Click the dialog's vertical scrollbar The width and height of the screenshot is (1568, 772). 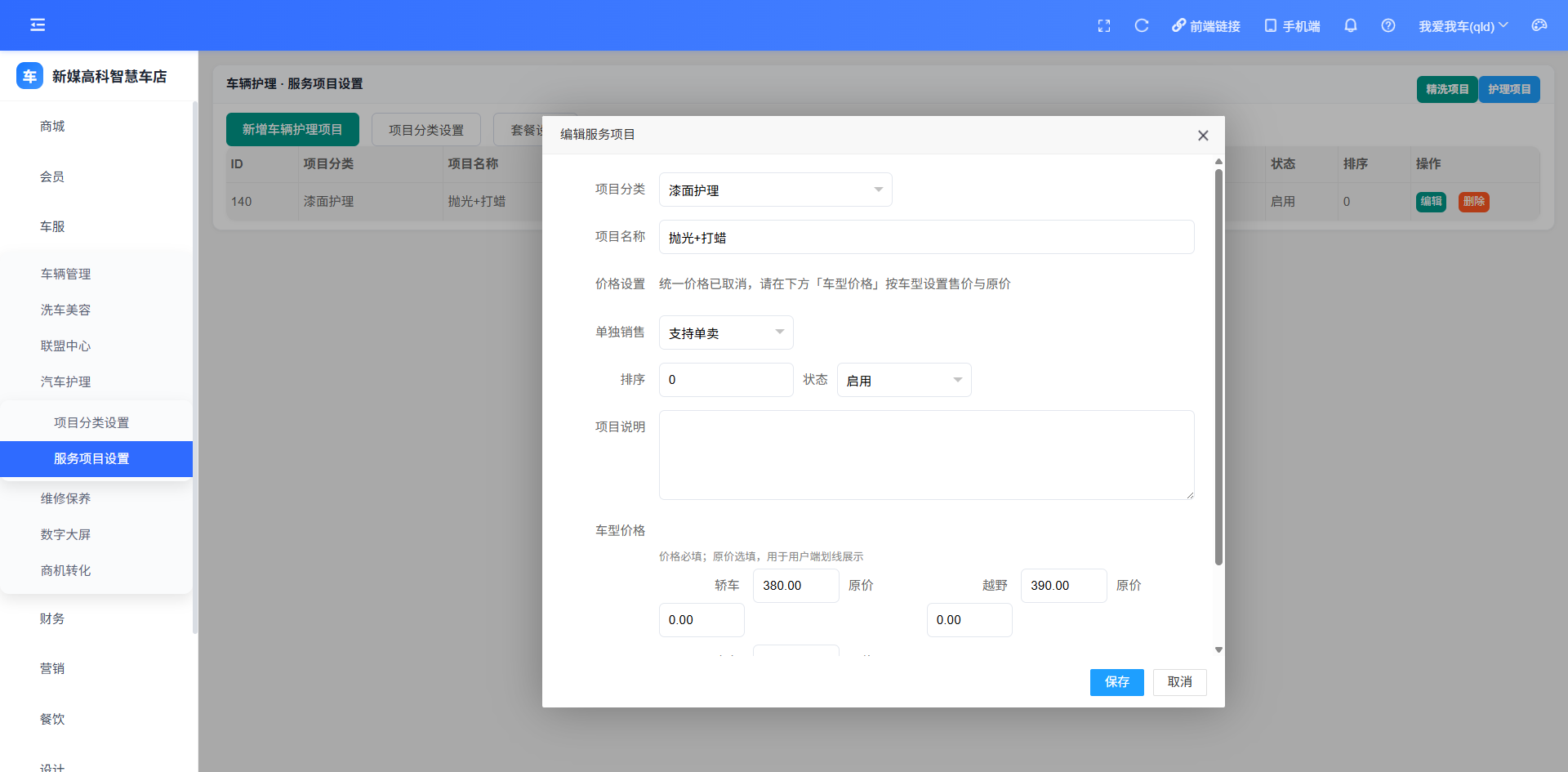(1218, 368)
